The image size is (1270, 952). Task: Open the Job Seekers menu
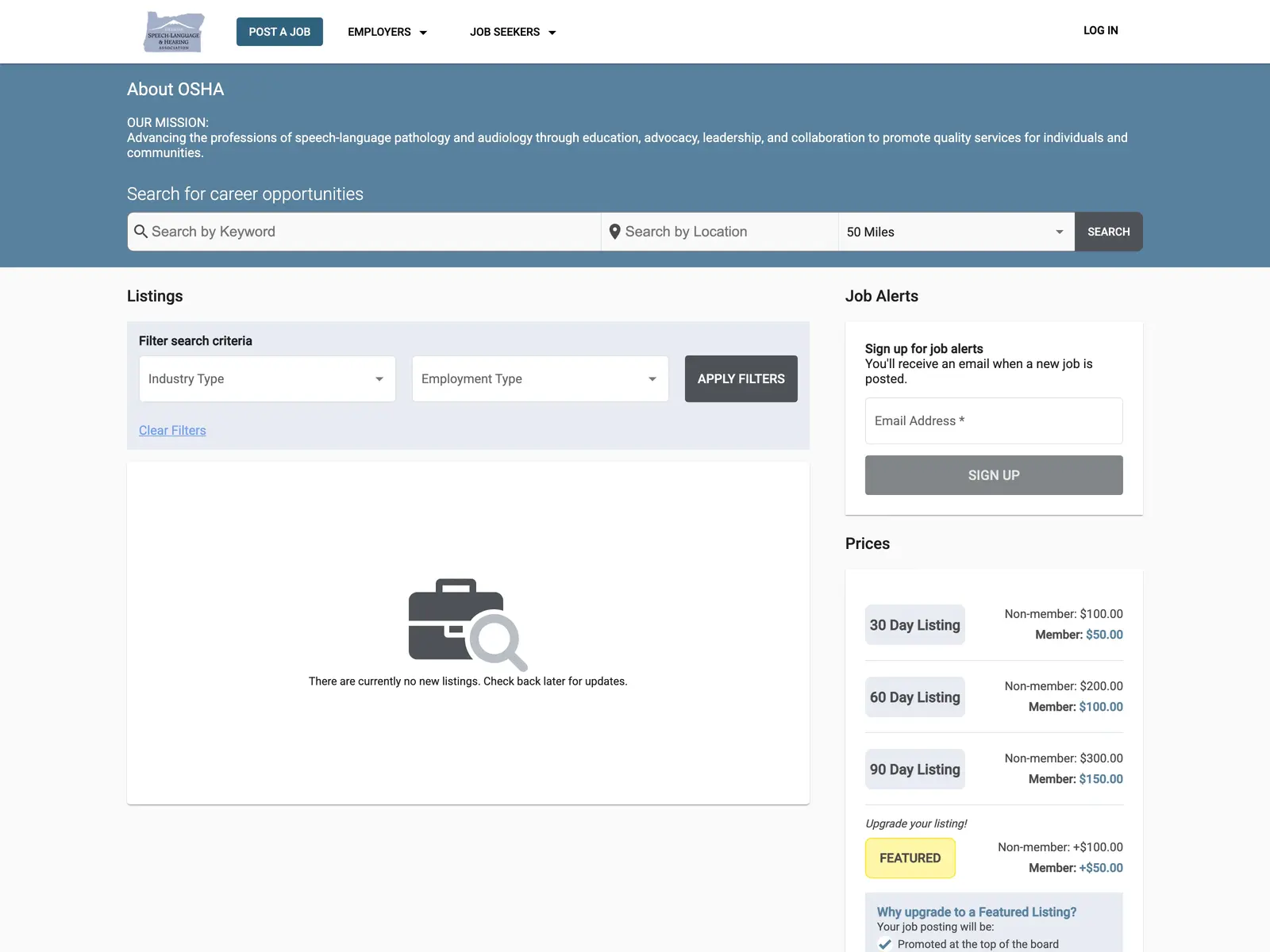513,32
